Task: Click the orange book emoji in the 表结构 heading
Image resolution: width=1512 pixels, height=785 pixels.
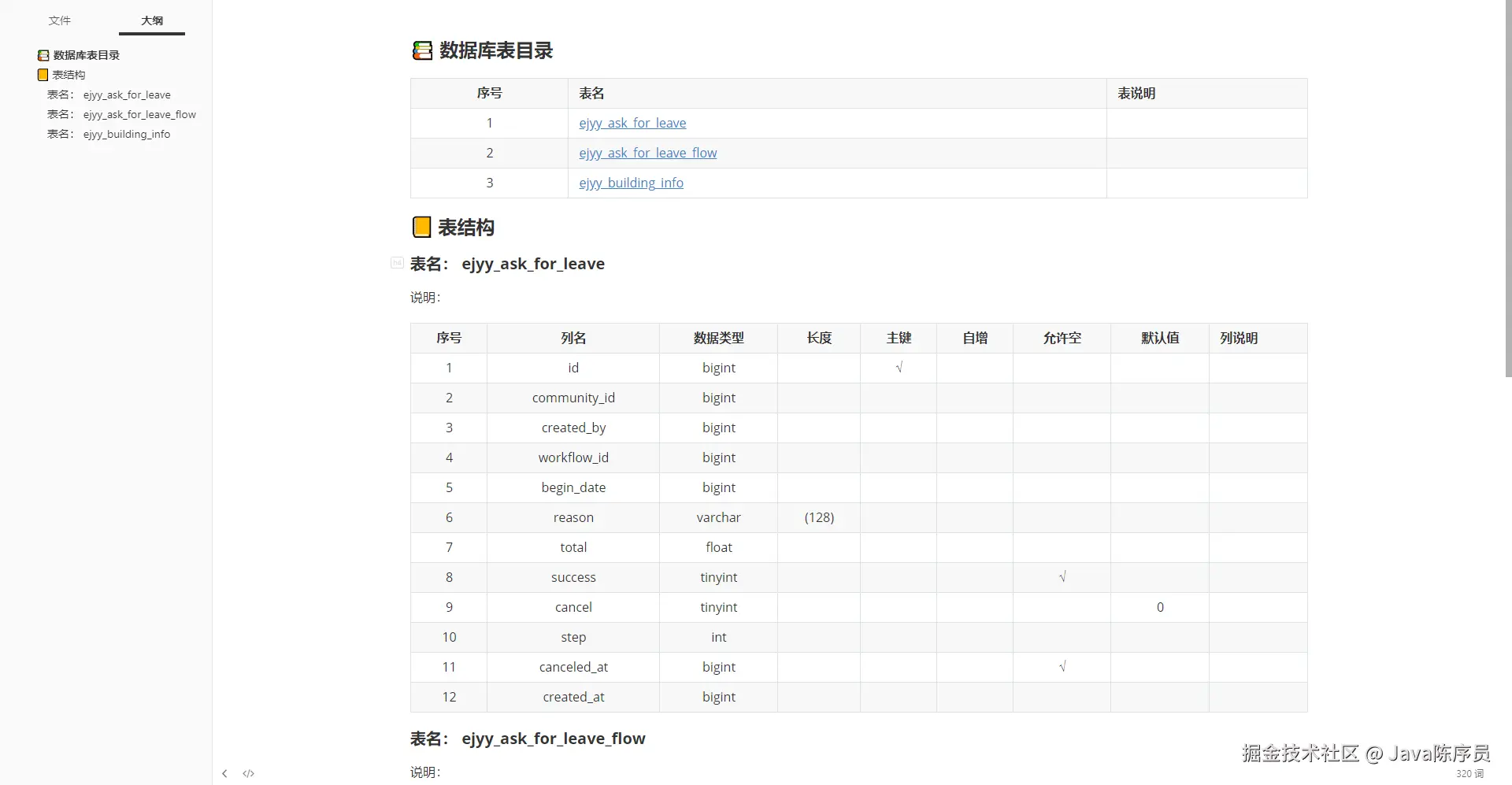Action: click(421, 228)
